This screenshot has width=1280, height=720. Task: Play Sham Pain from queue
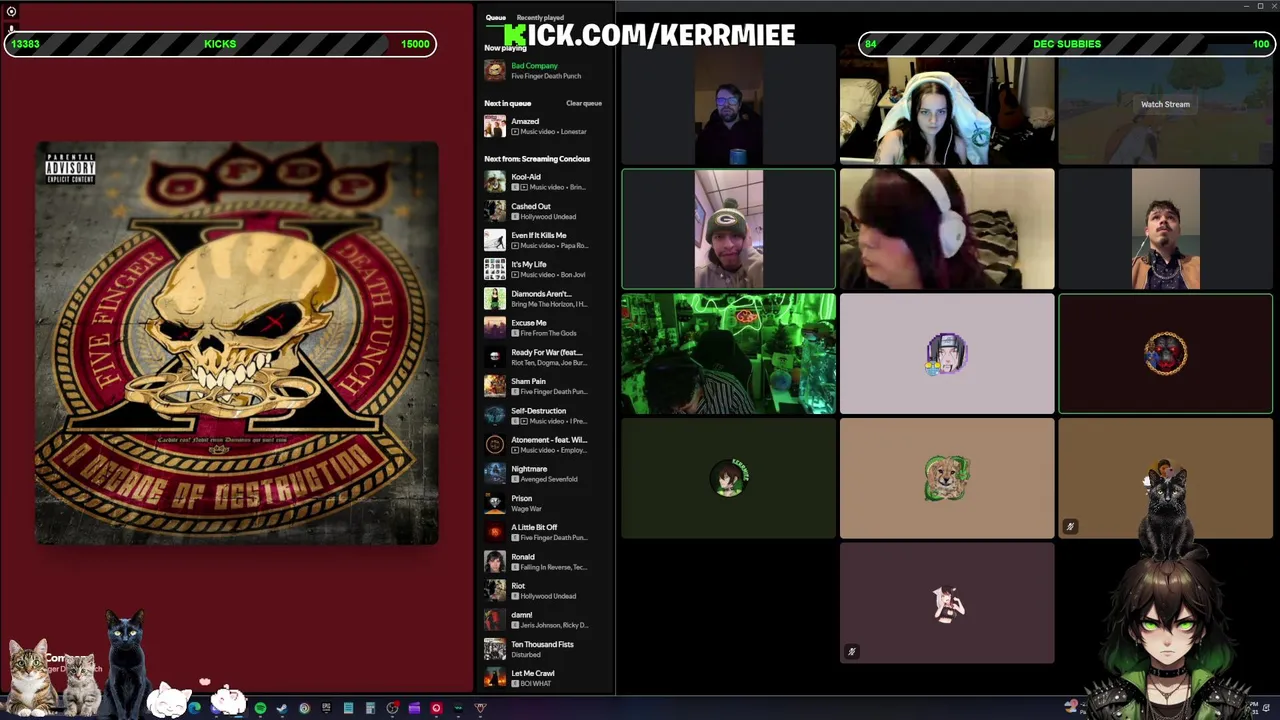[x=546, y=386]
